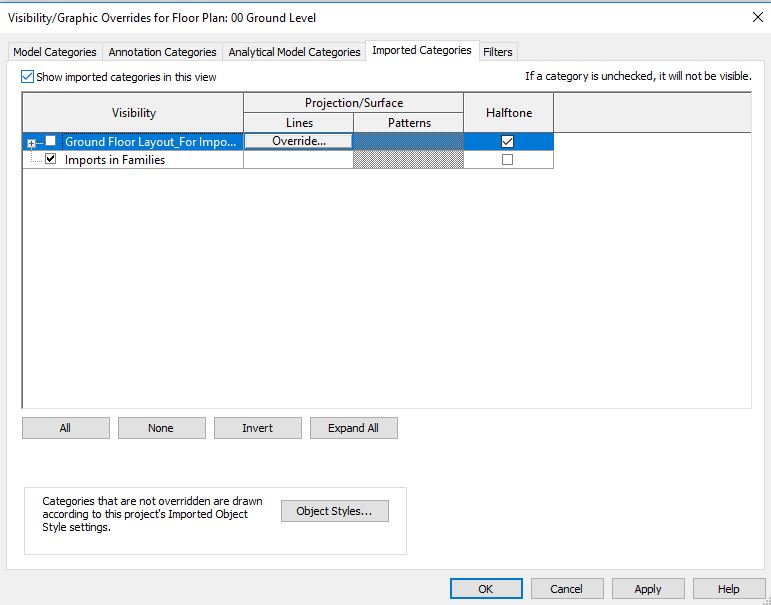Click the Lines Override button

click(x=298, y=142)
